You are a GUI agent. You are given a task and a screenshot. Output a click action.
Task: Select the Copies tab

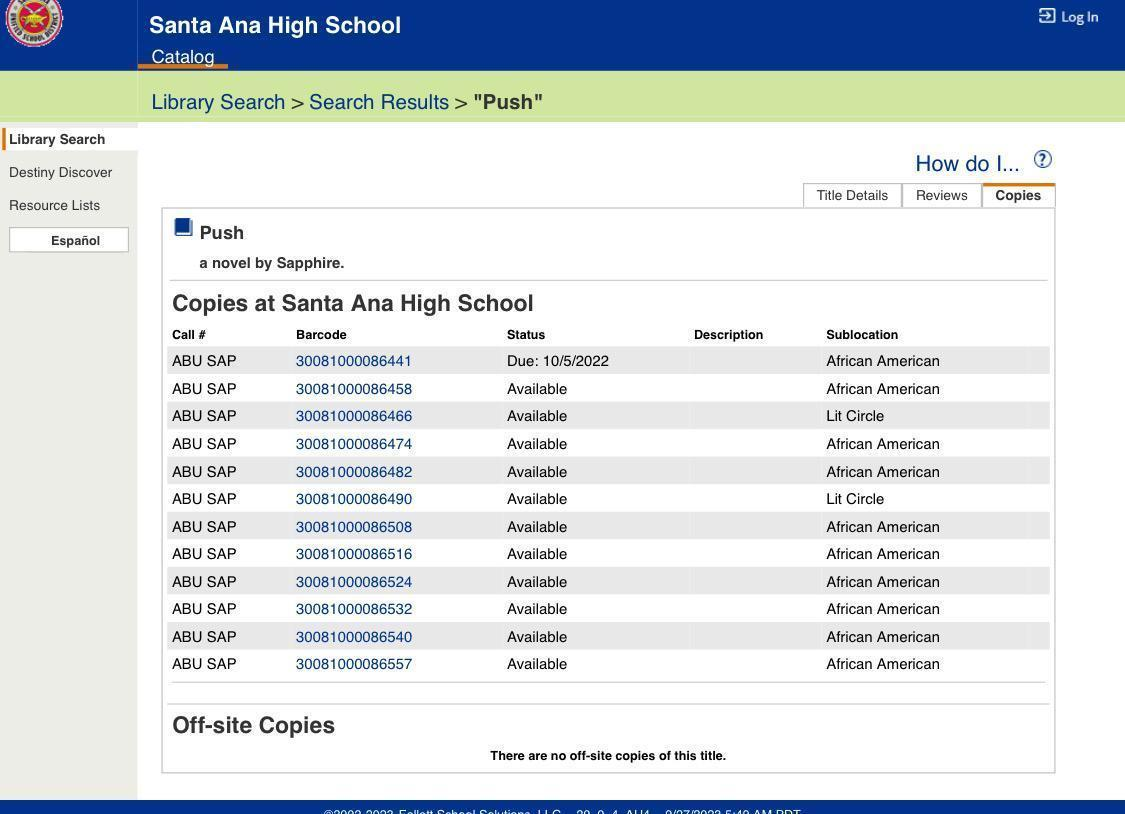[x=1018, y=195]
